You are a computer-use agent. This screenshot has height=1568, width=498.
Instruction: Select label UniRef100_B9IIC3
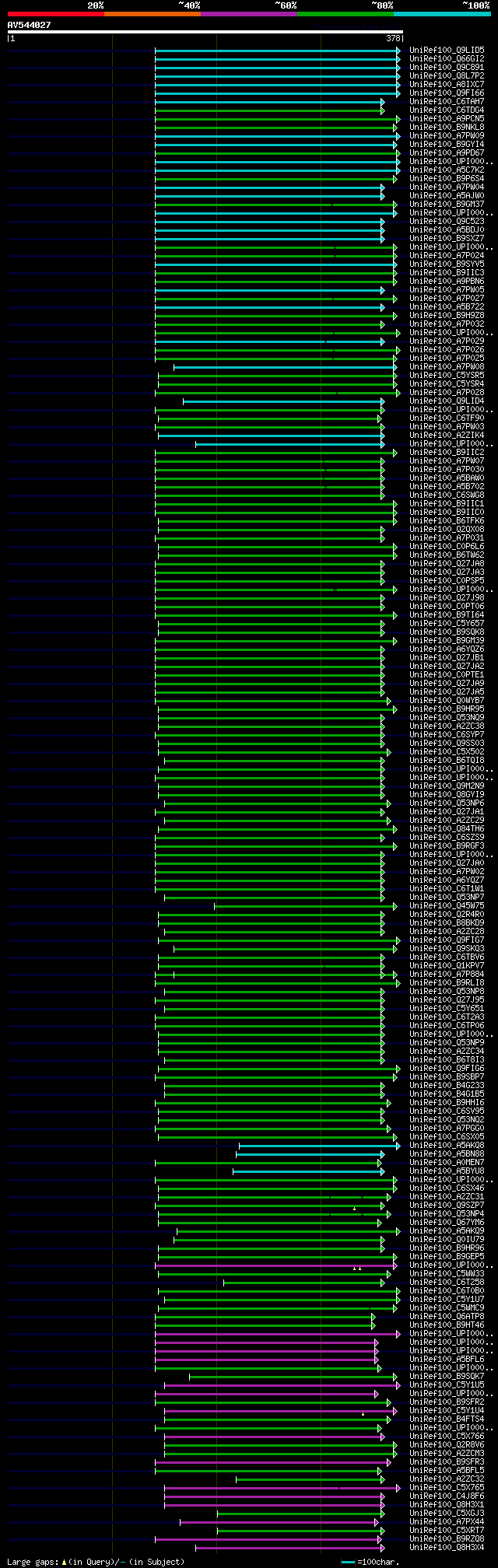tap(447, 273)
